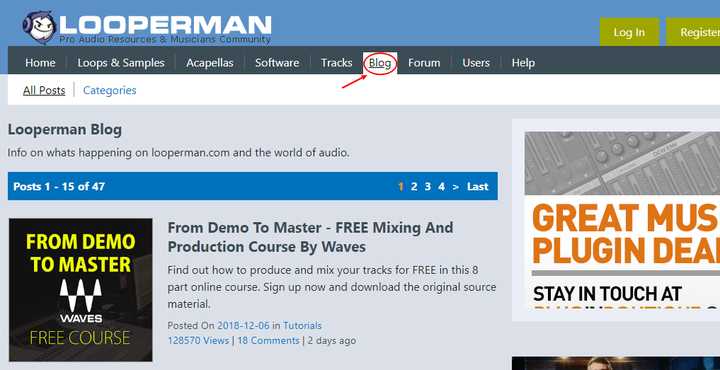Click the next page arrow in pagination
This screenshot has width=720, height=370.
pos(456,186)
